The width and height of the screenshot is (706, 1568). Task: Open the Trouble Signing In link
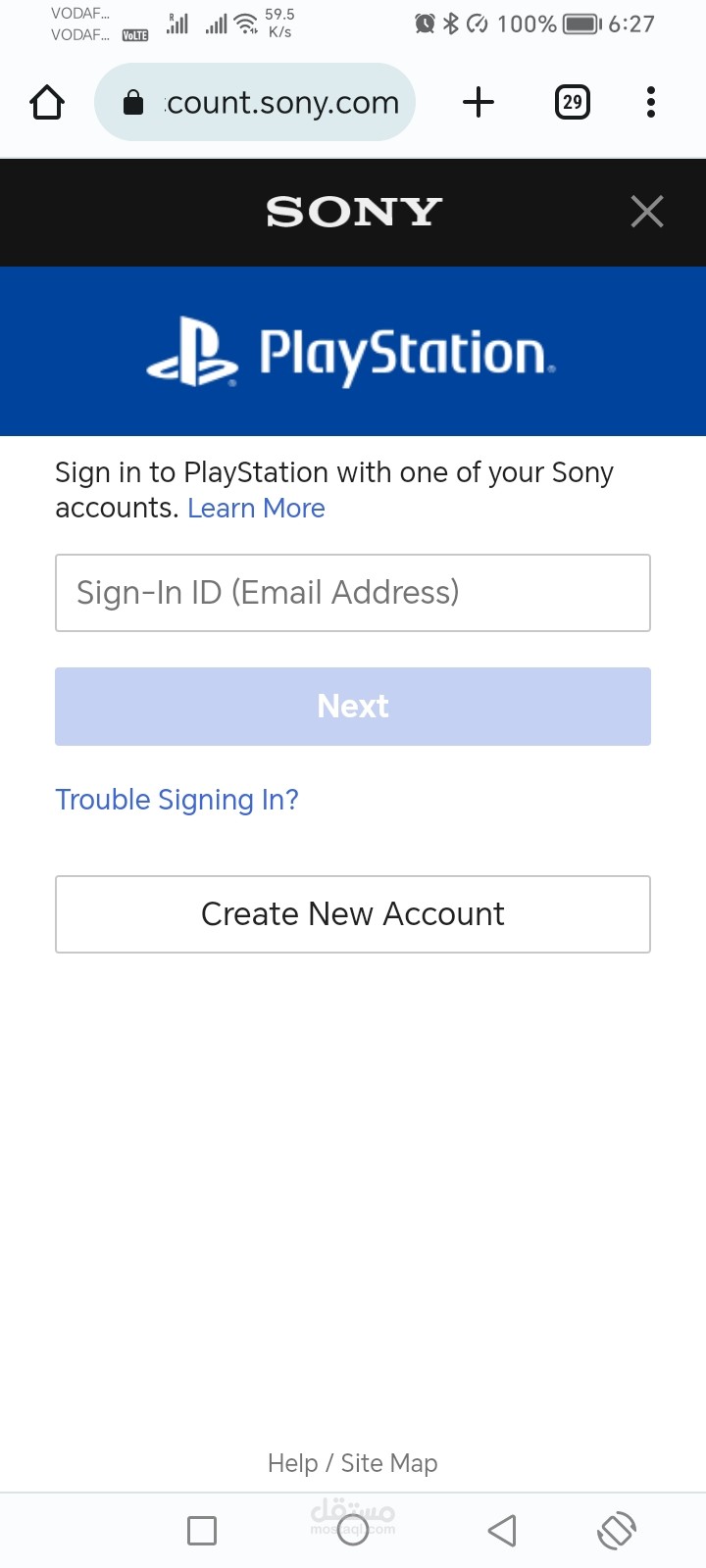point(176,800)
